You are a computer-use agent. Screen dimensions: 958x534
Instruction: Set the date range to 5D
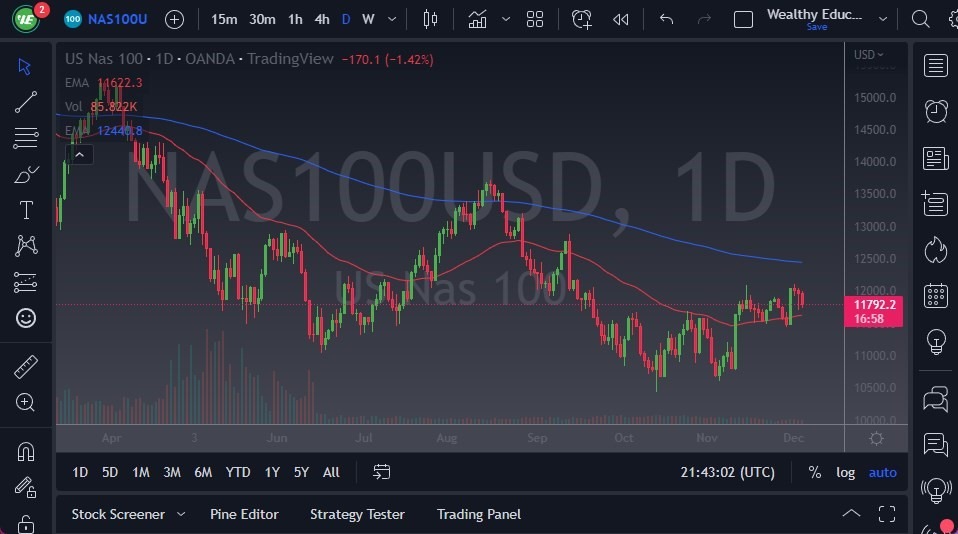(x=110, y=472)
